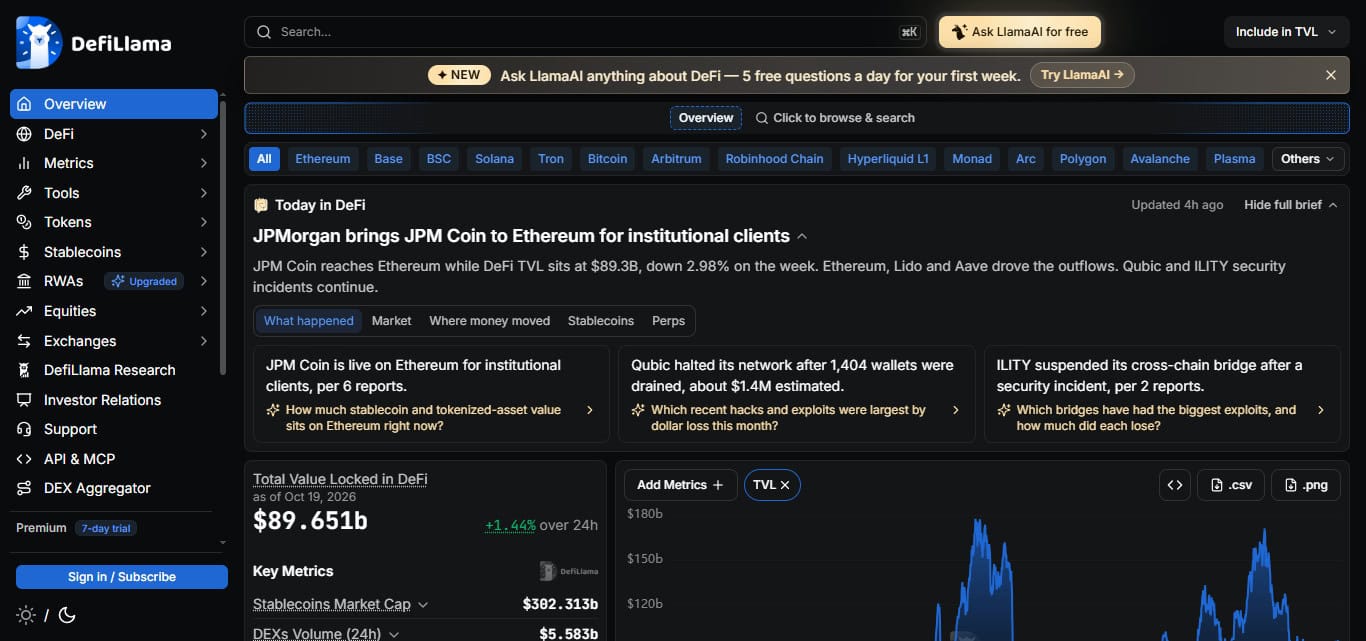Viewport: 1366px width, 641px height.
Task: Export chart as .png image
Action: pos(1305,485)
